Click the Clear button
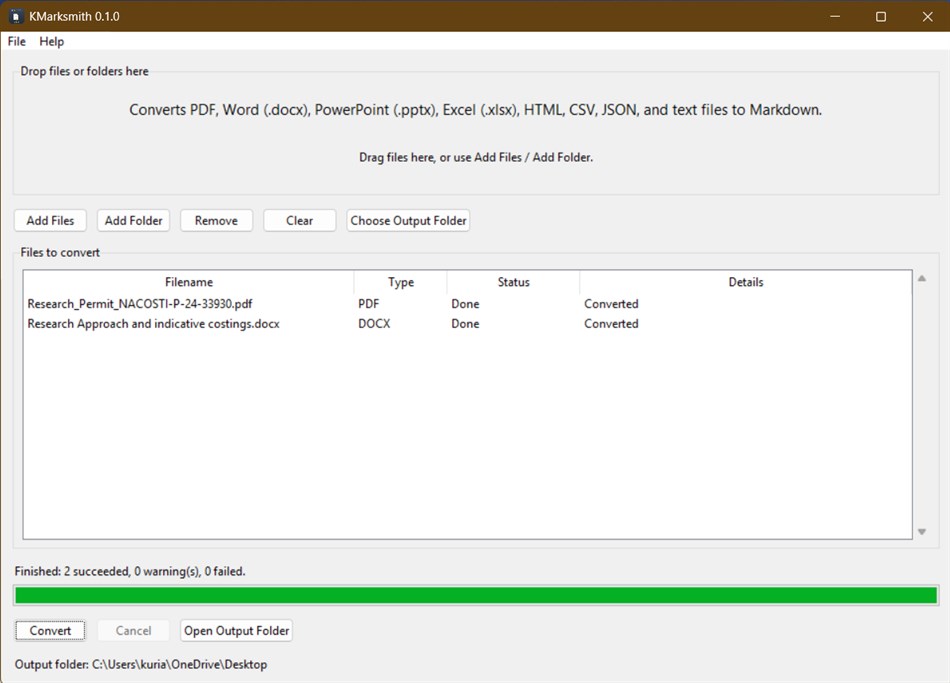The width and height of the screenshot is (950, 683). click(x=299, y=221)
